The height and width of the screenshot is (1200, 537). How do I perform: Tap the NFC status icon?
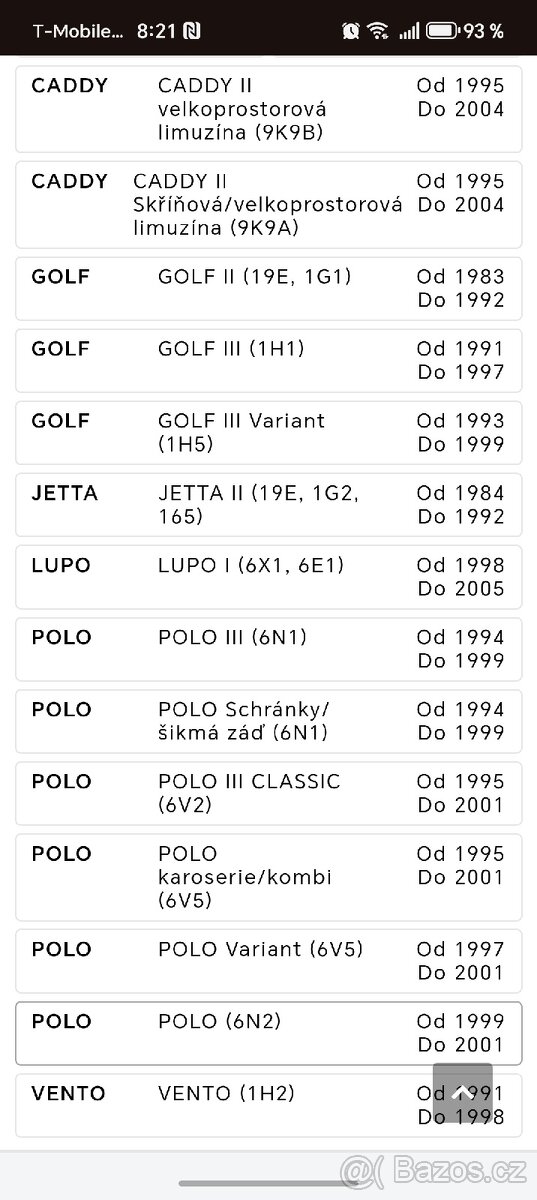pos(192,30)
